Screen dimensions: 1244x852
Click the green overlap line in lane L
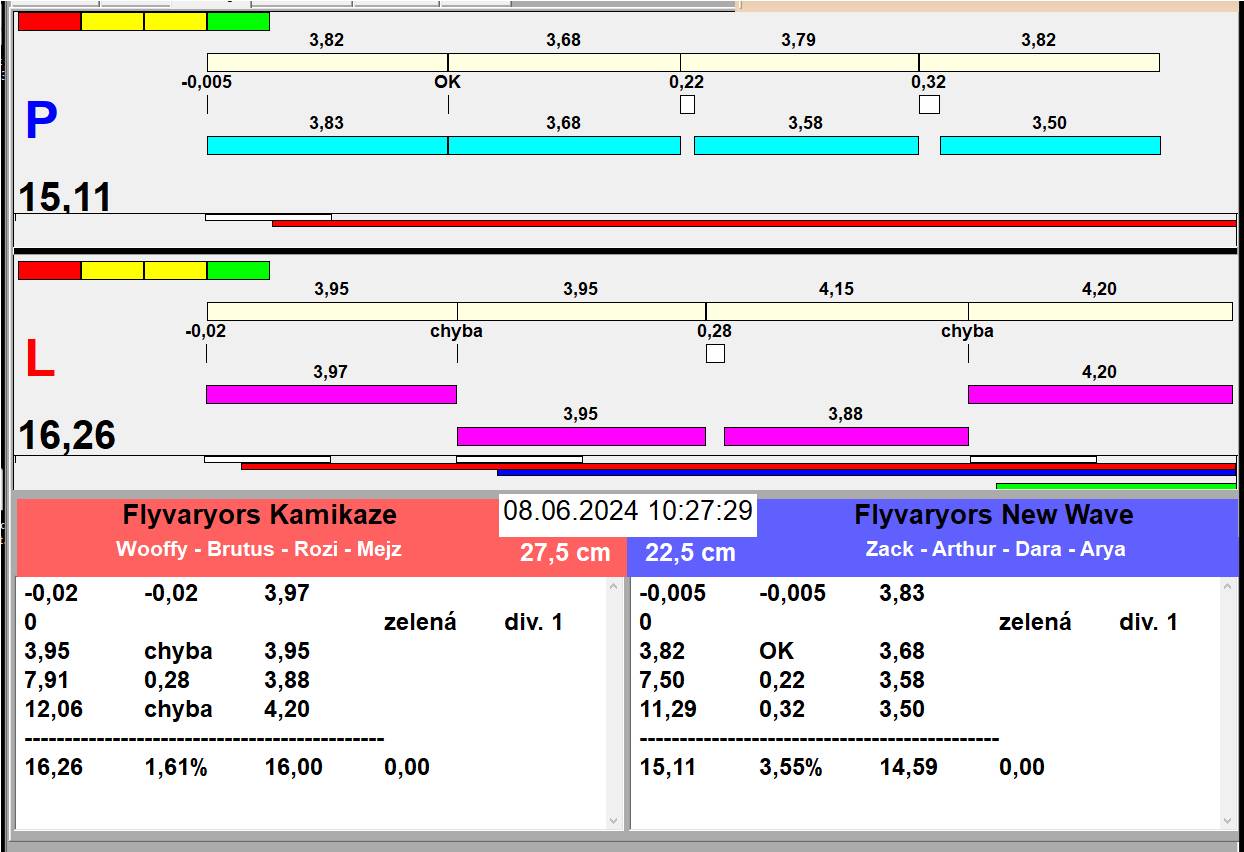(1116, 486)
